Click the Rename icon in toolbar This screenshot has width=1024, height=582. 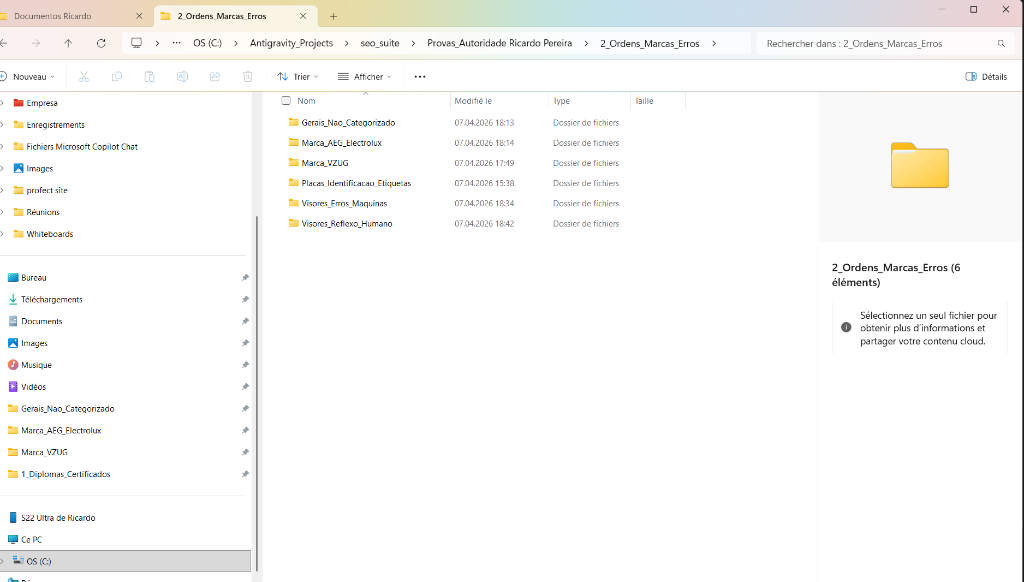[x=182, y=76]
